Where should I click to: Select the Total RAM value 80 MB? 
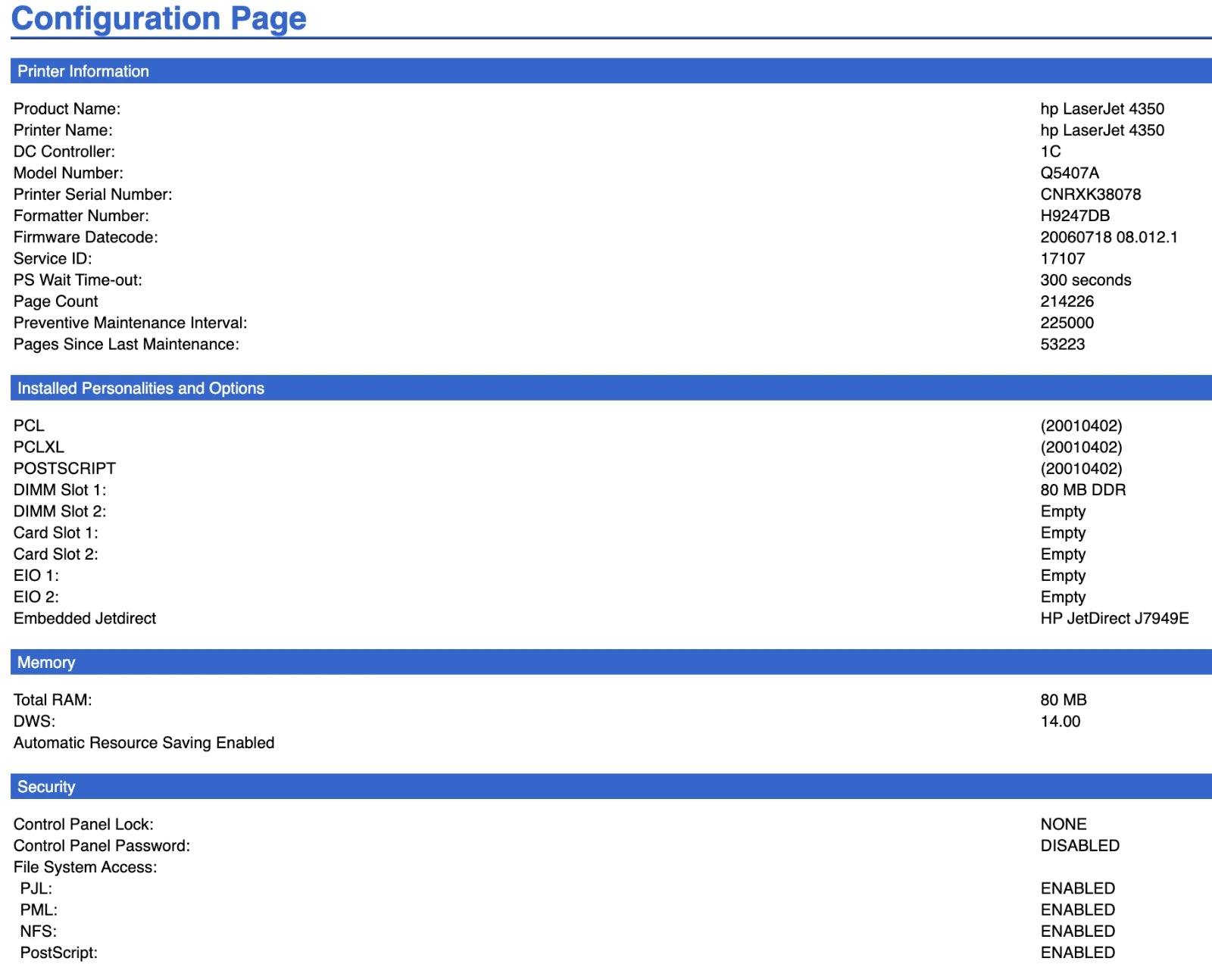point(1063,700)
